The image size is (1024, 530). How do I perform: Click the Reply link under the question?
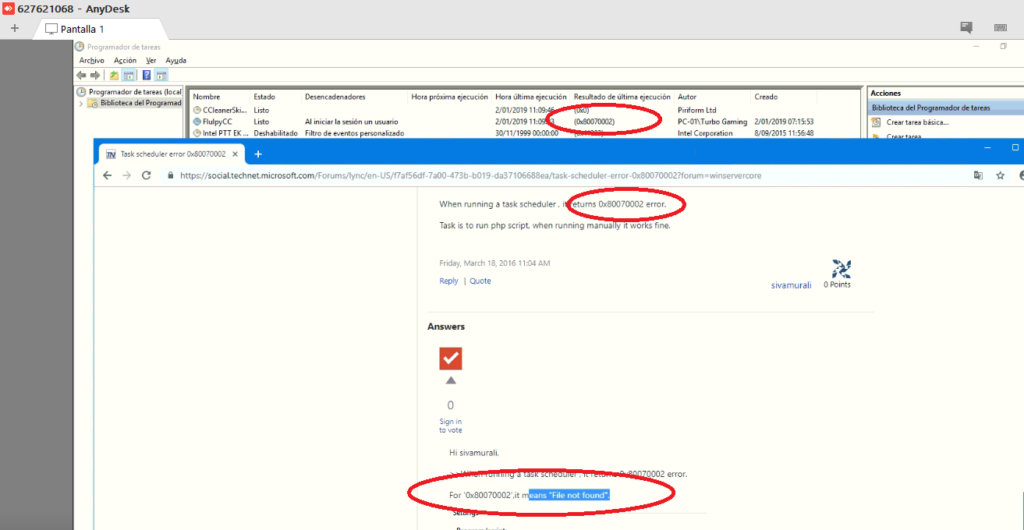(449, 281)
